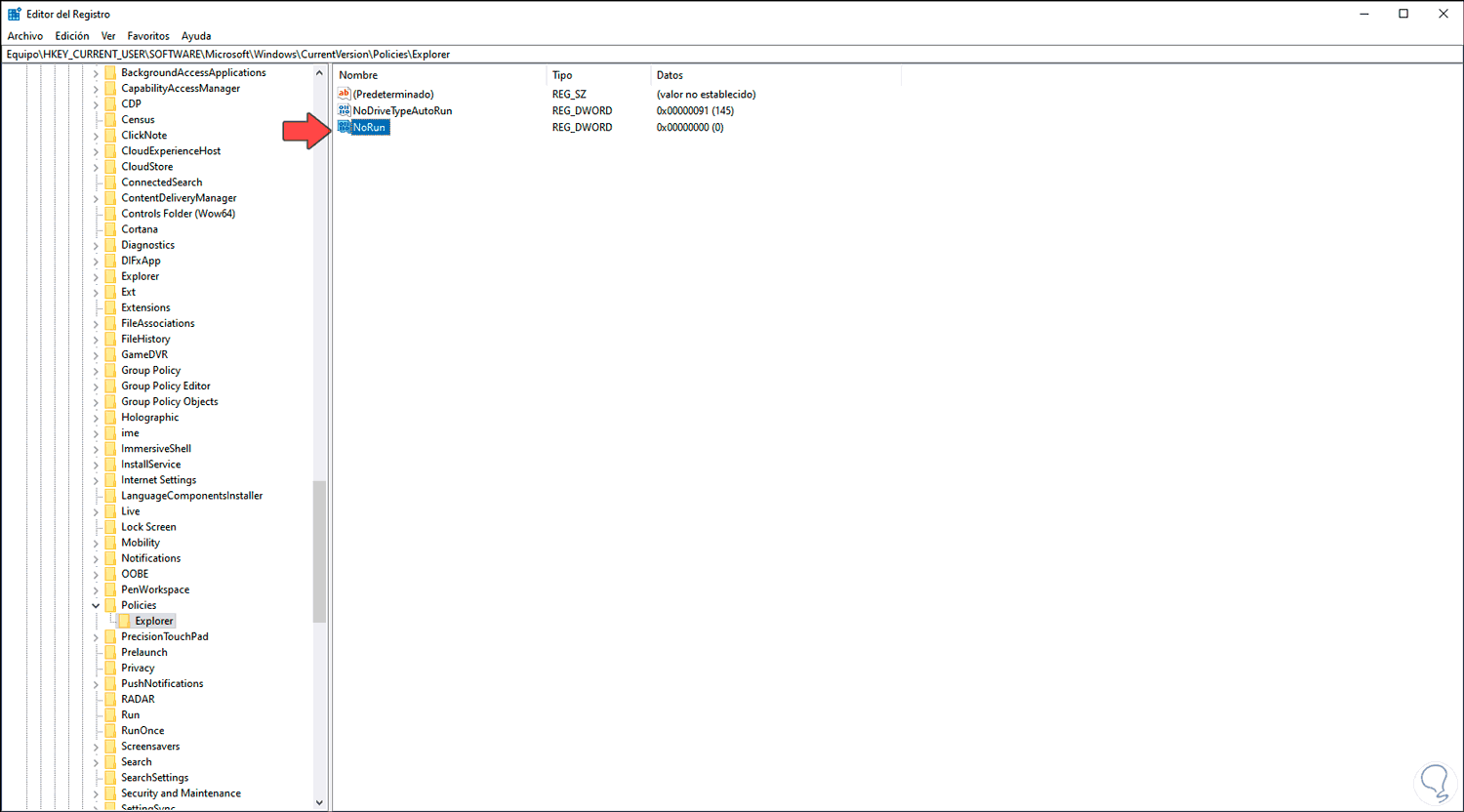This screenshot has height=812, width=1464.
Task: Expand the BackgroundAccessApplications key
Action: click(x=96, y=73)
